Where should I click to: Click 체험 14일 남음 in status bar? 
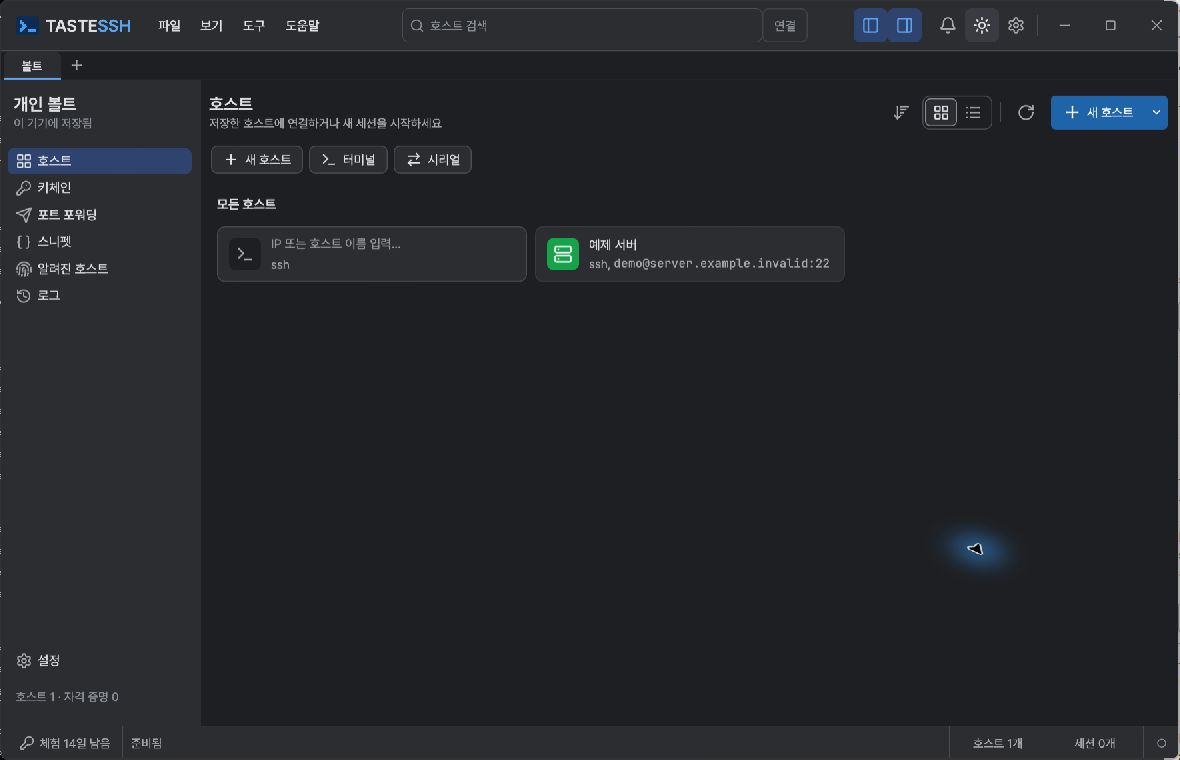click(x=65, y=743)
